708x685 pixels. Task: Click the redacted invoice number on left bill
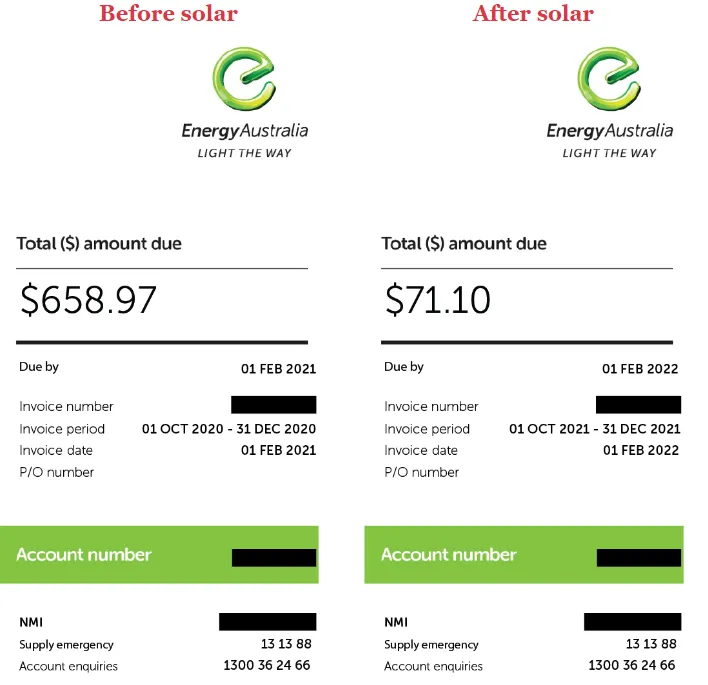(x=274, y=405)
